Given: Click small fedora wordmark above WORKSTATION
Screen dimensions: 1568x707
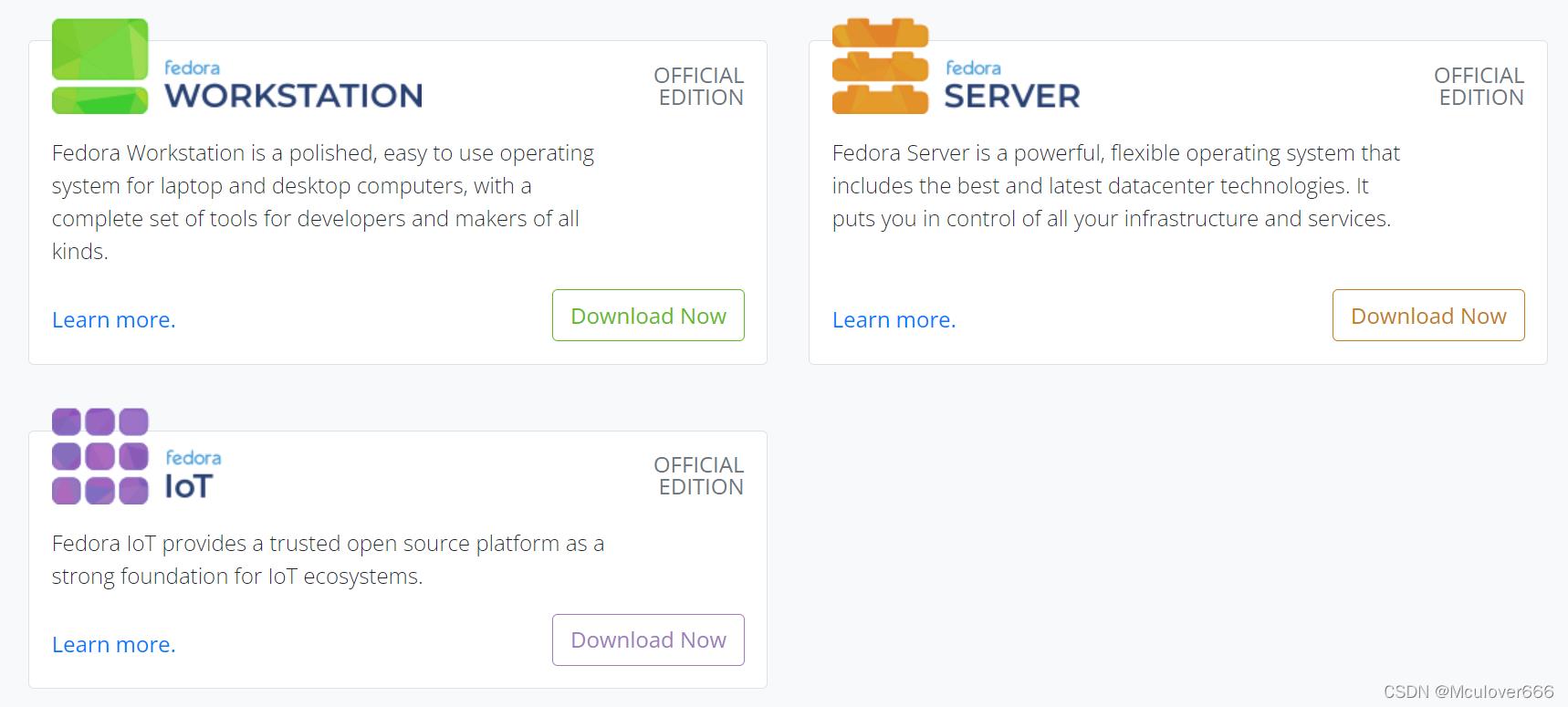Looking at the screenshot, I should tap(192, 68).
